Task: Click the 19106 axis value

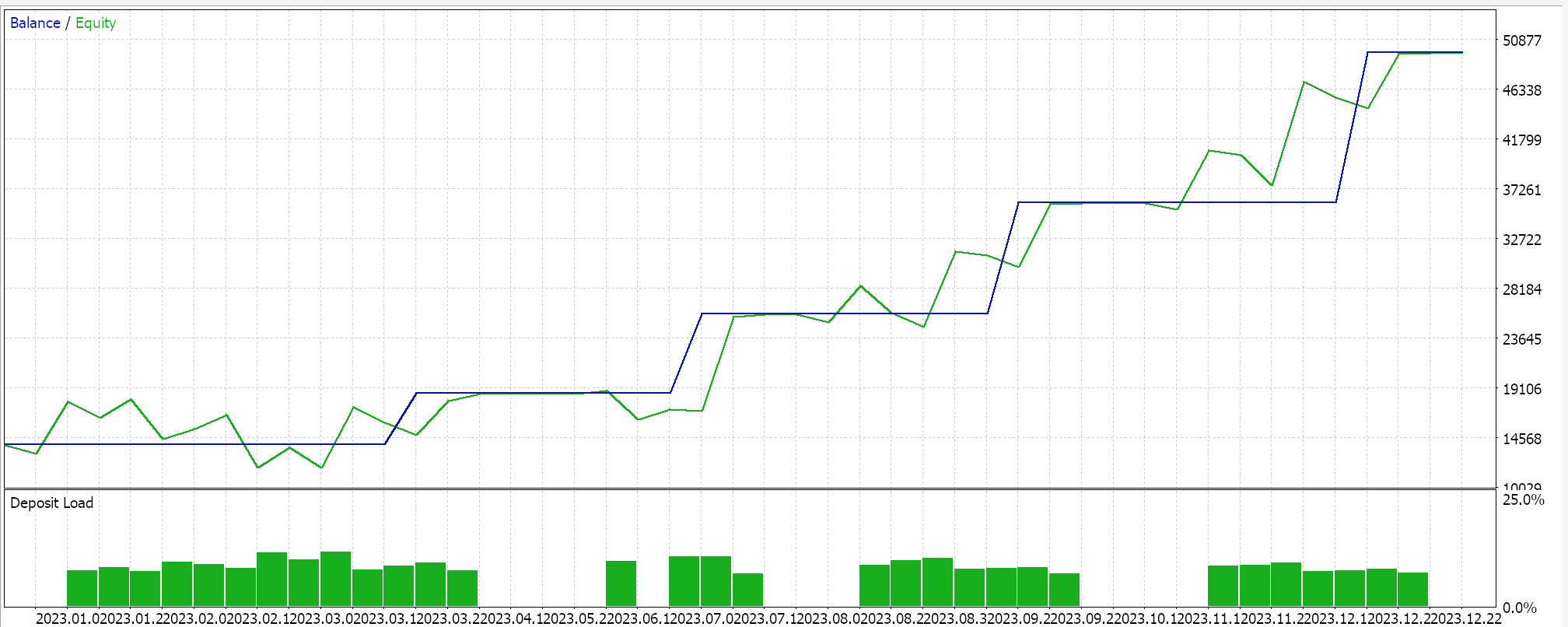Action: coord(1522,389)
